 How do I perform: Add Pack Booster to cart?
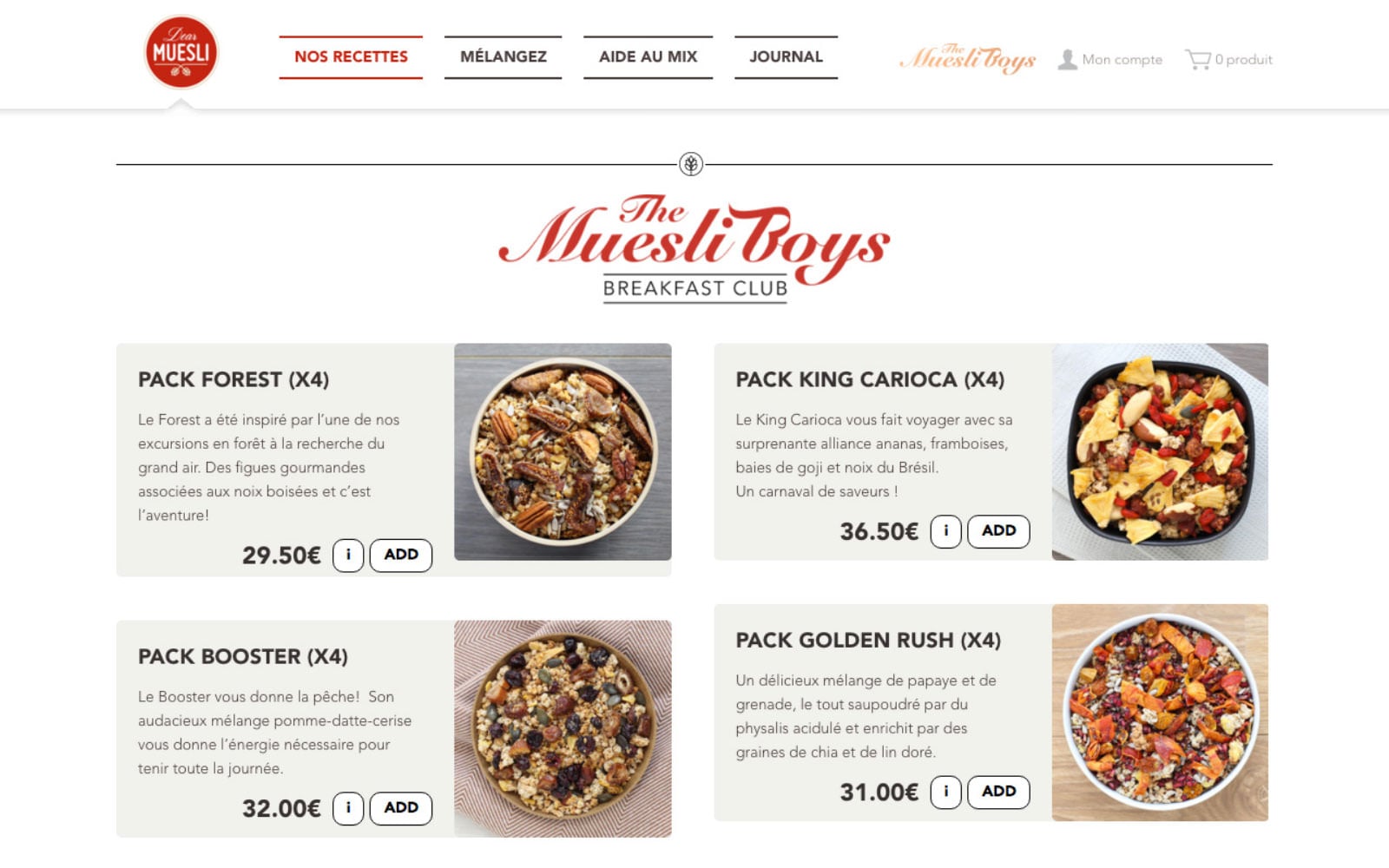[401, 808]
